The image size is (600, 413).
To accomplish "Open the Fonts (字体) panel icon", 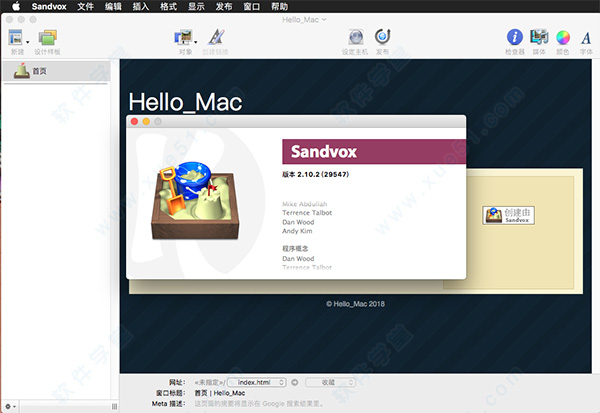I will [x=586, y=38].
